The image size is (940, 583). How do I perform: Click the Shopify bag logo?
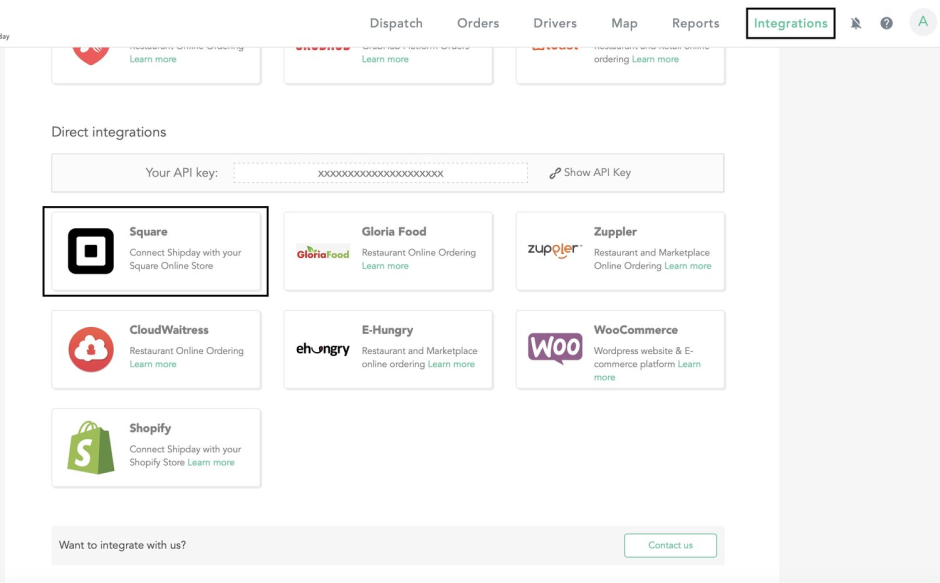coord(91,447)
